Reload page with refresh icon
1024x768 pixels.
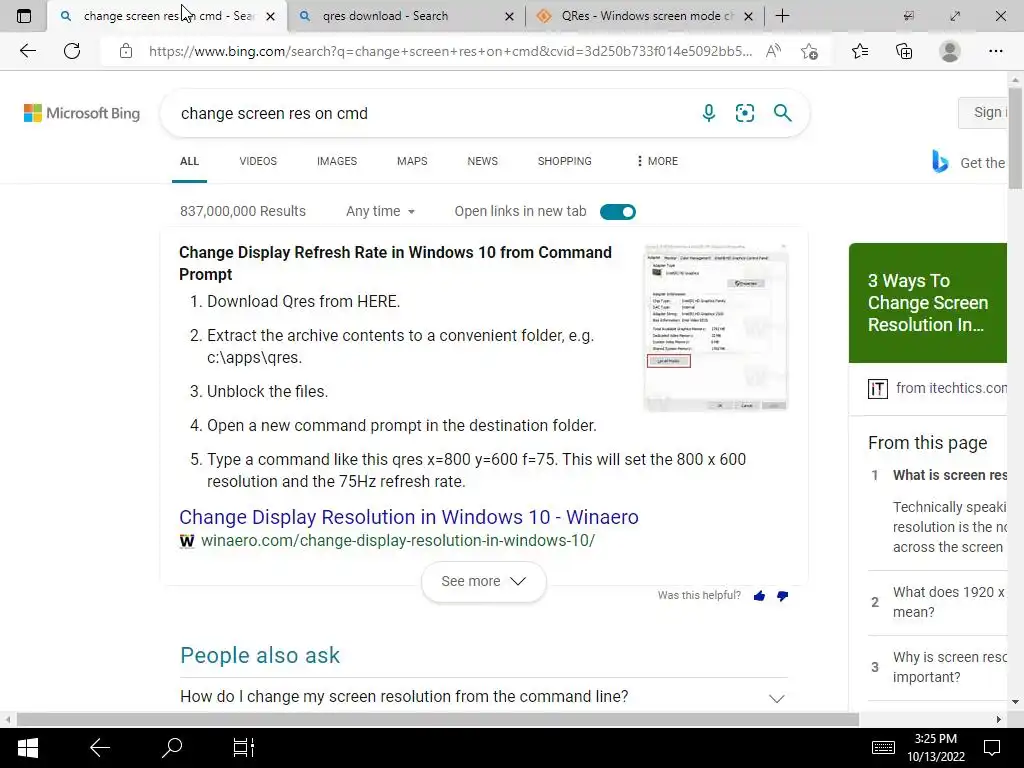pos(72,51)
